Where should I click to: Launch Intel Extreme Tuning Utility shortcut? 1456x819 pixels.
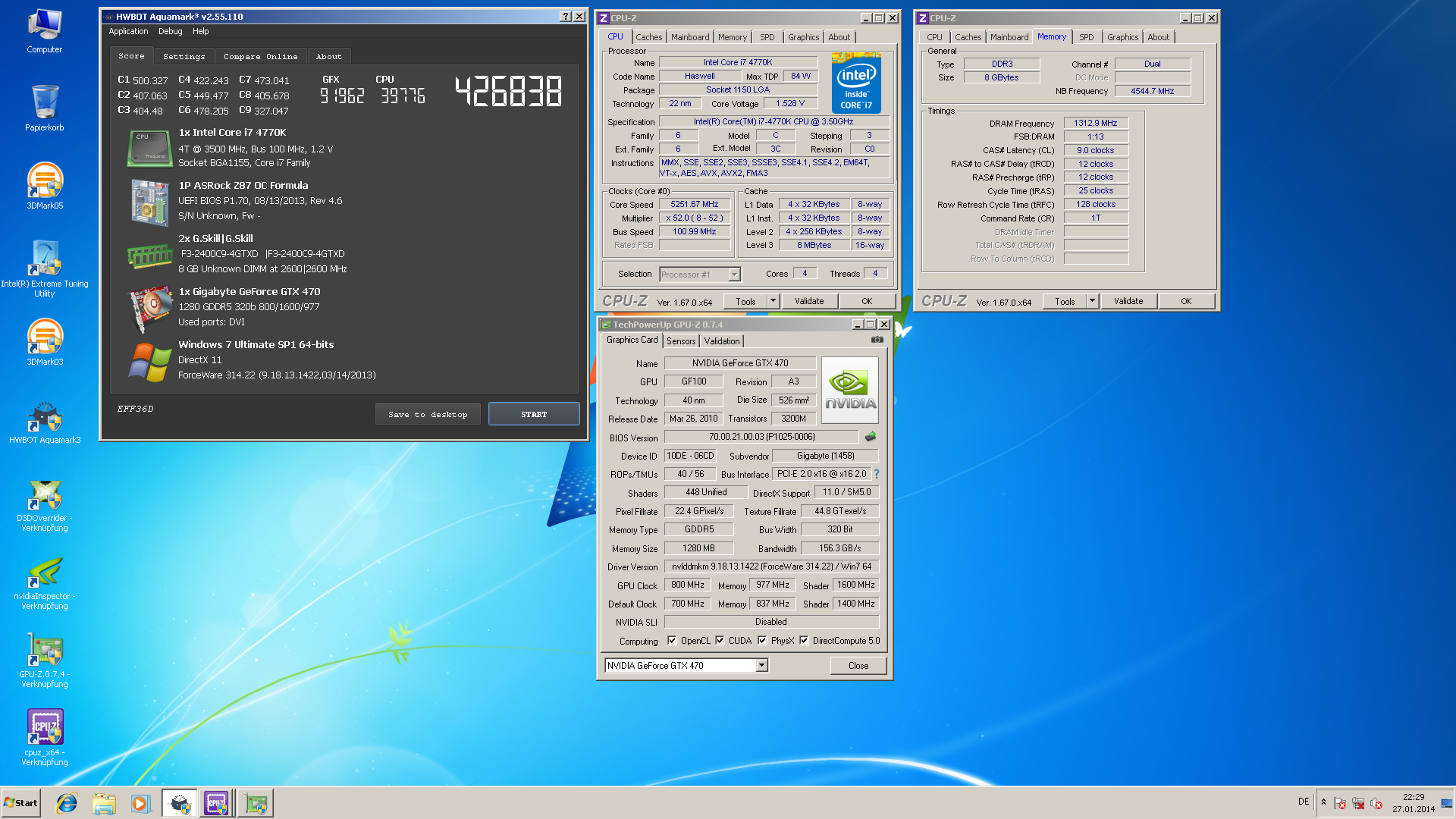pos(45,268)
